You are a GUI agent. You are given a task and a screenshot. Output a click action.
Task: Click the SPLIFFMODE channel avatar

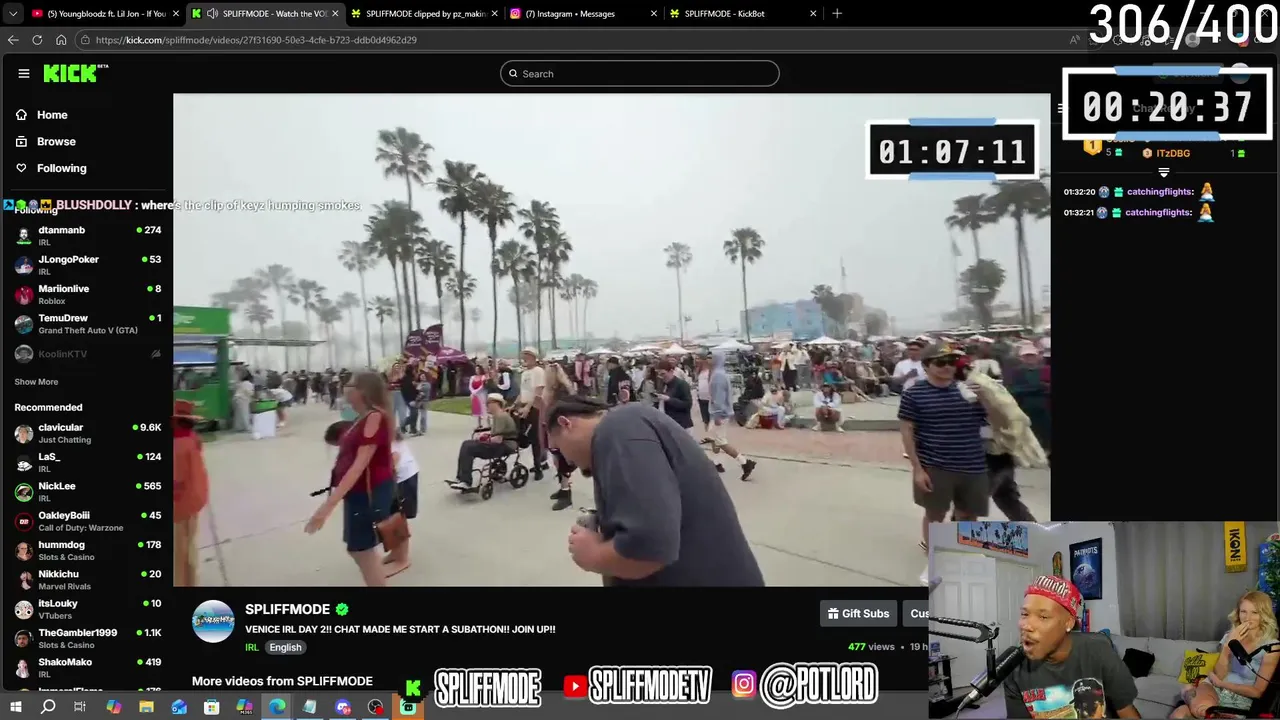tap(213, 621)
